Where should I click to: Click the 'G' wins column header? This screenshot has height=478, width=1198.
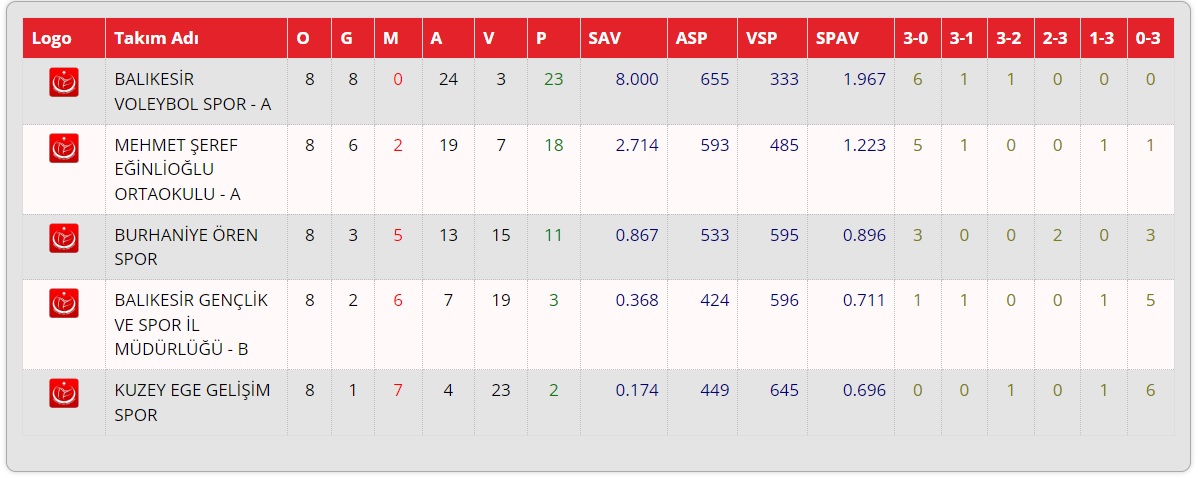coord(347,38)
